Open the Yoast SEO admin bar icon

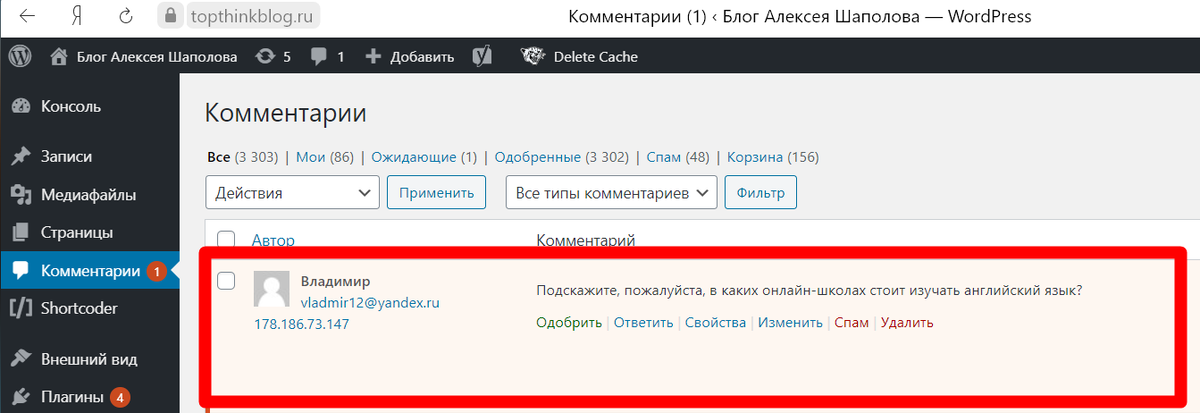pyautogui.click(x=482, y=57)
